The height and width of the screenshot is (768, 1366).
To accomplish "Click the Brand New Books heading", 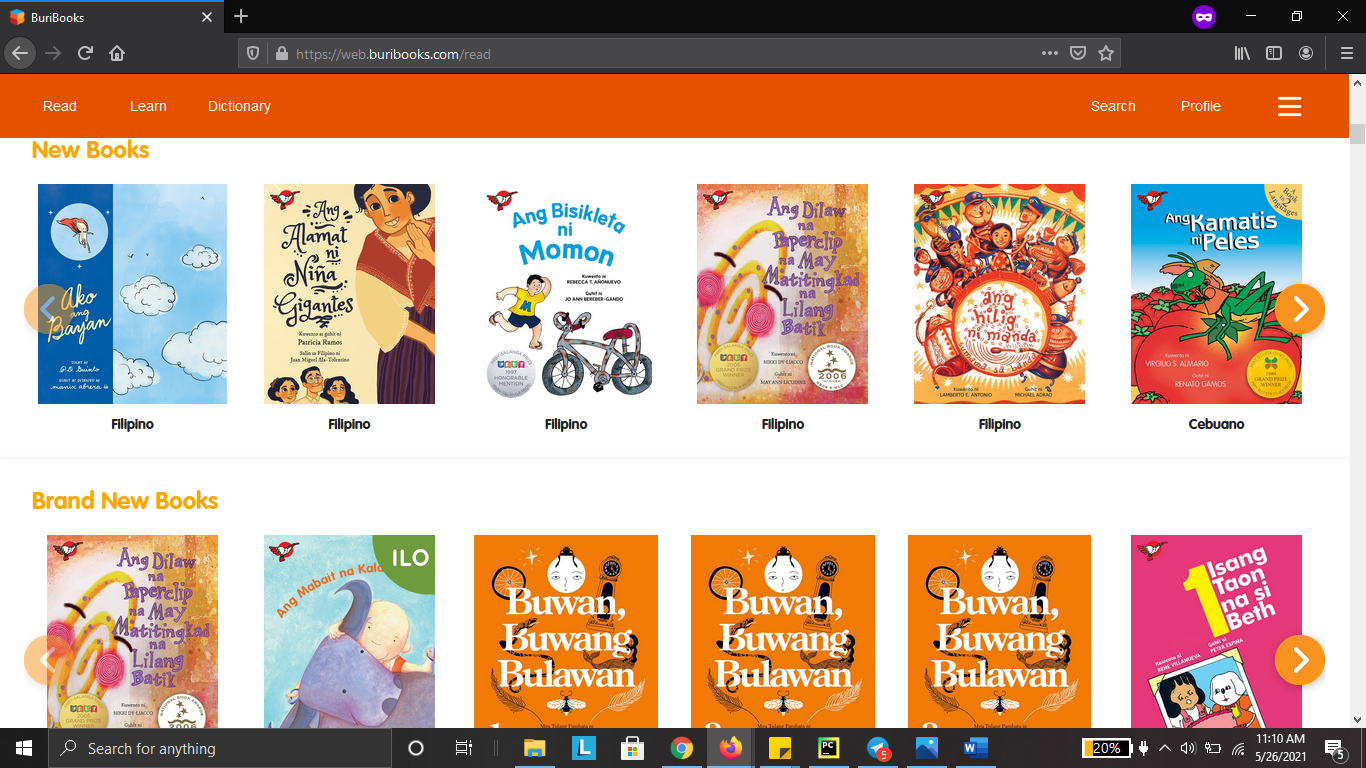I will [125, 501].
